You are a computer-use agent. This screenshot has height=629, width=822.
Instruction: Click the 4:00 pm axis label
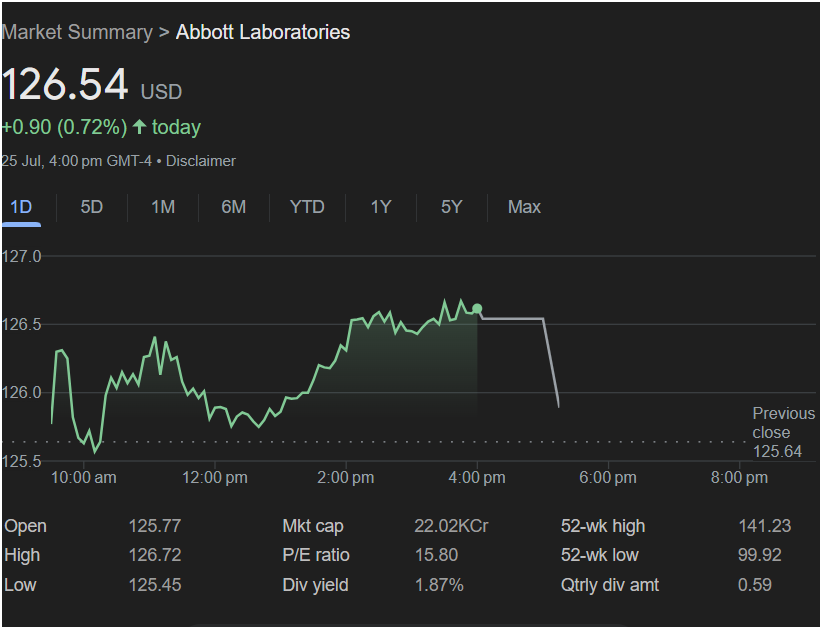(x=477, y=478)
